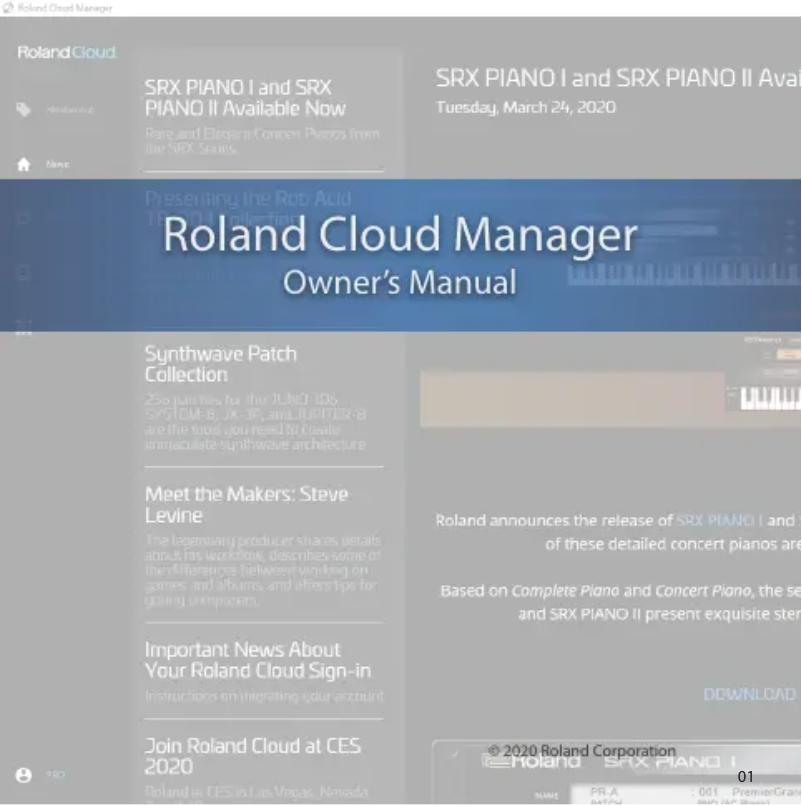Click the Roland Cloud Manager title bar icon

7,7
